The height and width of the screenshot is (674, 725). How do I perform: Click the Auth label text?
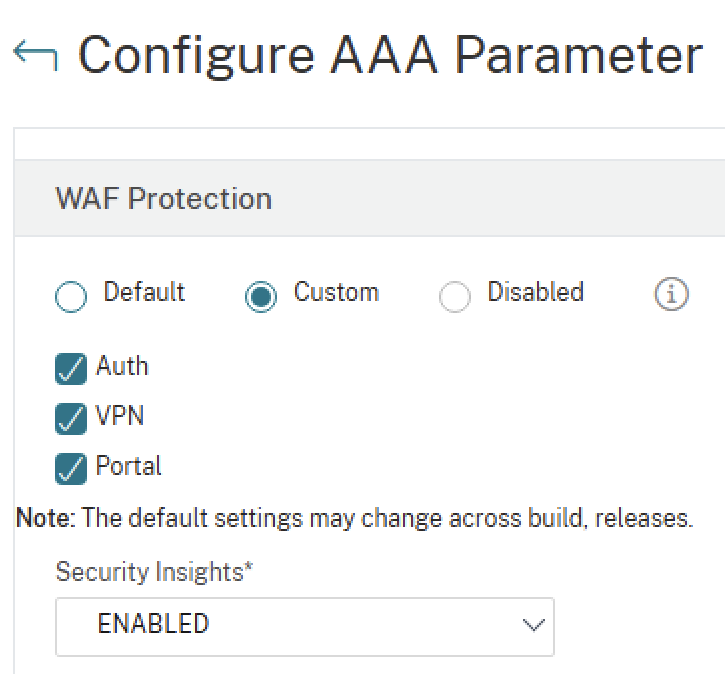[x=122, y=367]
